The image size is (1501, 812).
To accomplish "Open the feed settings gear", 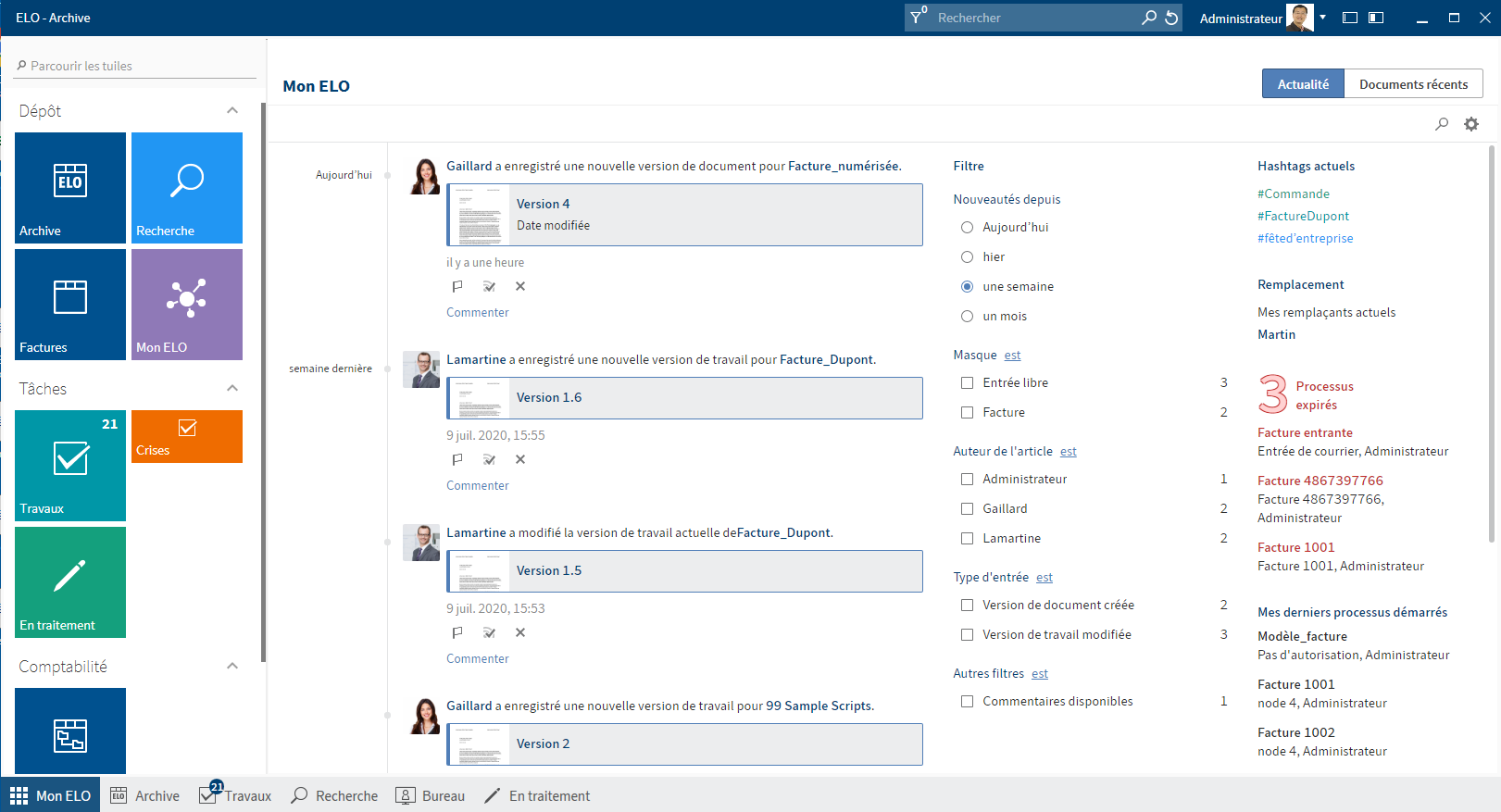I will pyautogui.click(x=1471, y=124).
